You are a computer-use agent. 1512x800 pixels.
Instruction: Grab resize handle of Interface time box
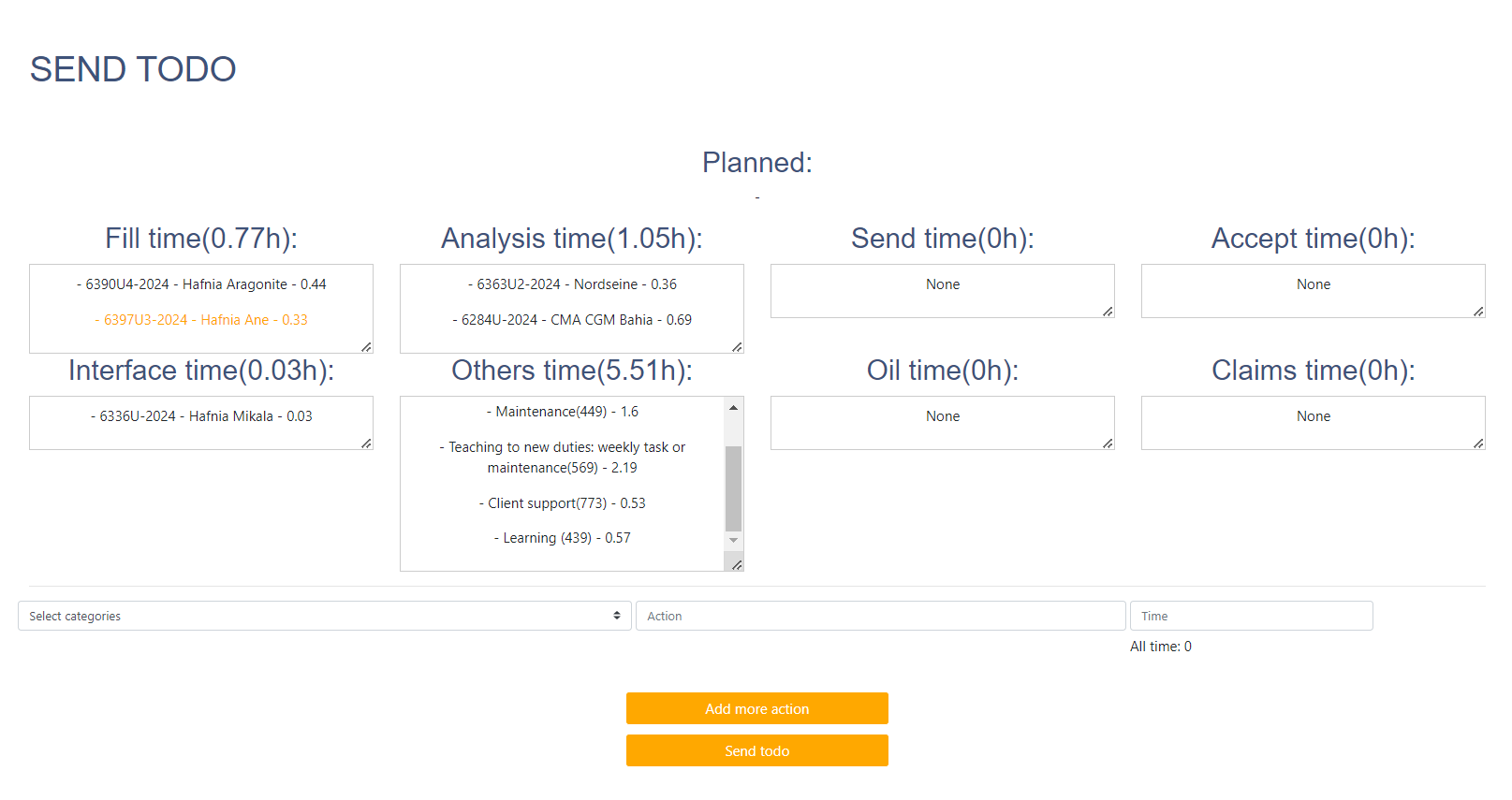[x=366, y=444]
